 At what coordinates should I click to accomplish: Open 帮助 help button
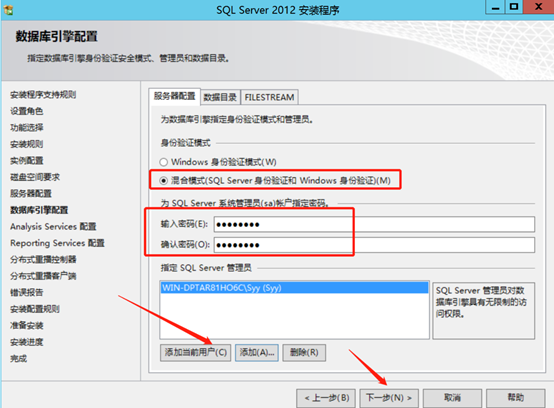point(515,398)
